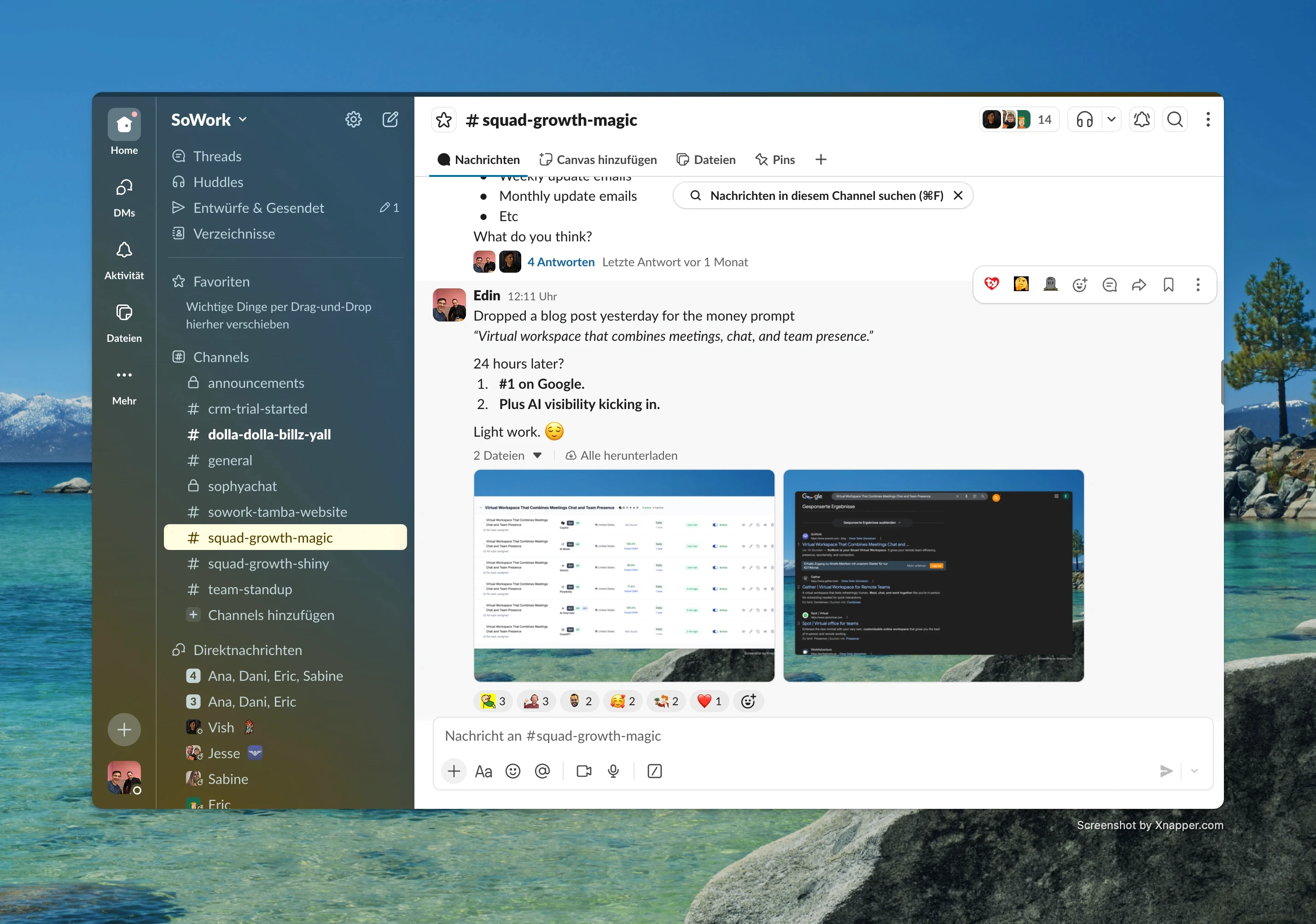React with the heart emoji in message toolbar
This screenshot has width=1316, height=924.
tap(991, 284)
